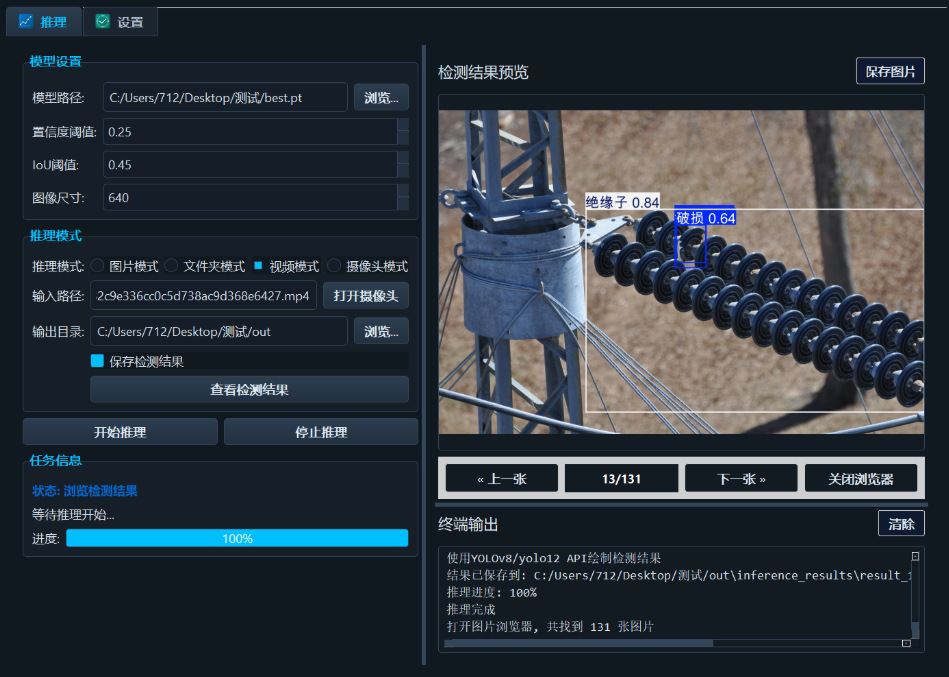Image resolution: width=949 pixels, height=677 pixels.
Task: View previous image with « 上一张
Action: 501,478
